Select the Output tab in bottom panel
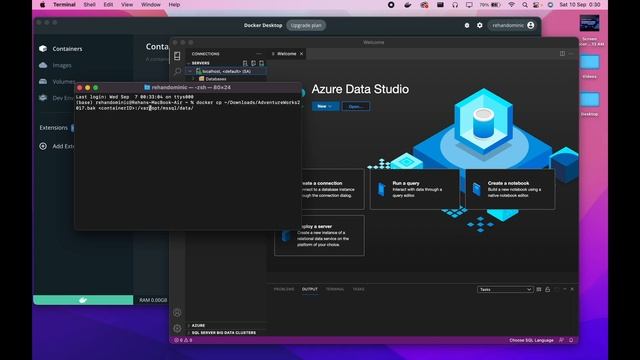640x360 pixels. tap(310, 289)
